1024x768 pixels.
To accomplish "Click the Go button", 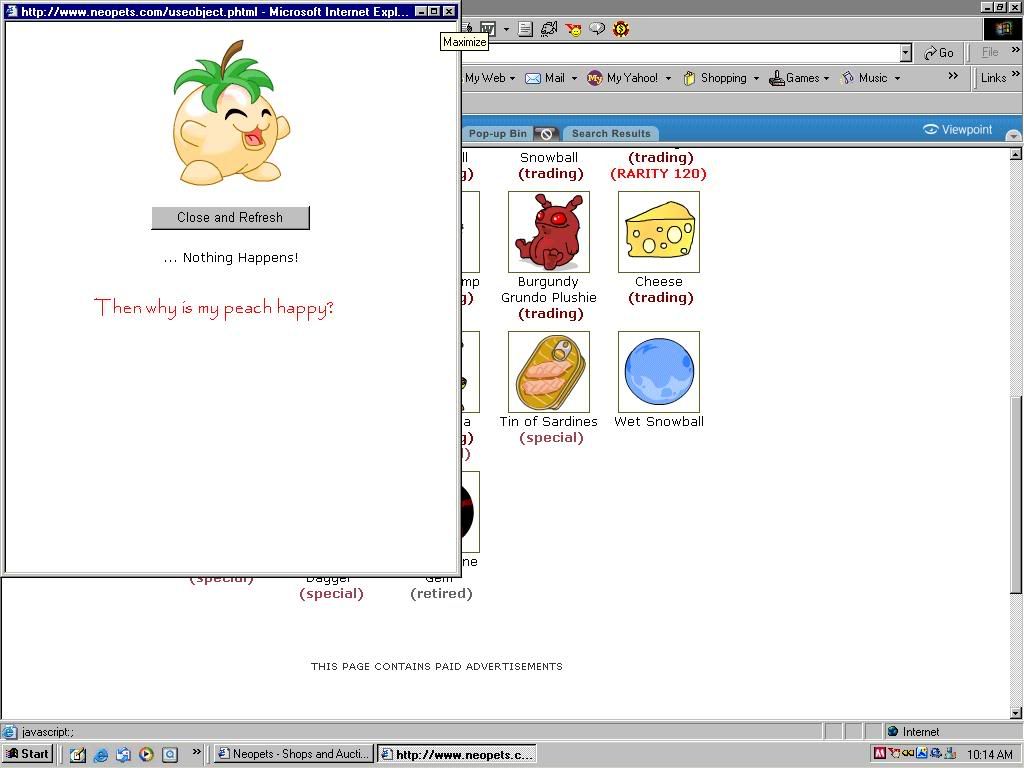I will click(938, 53).
